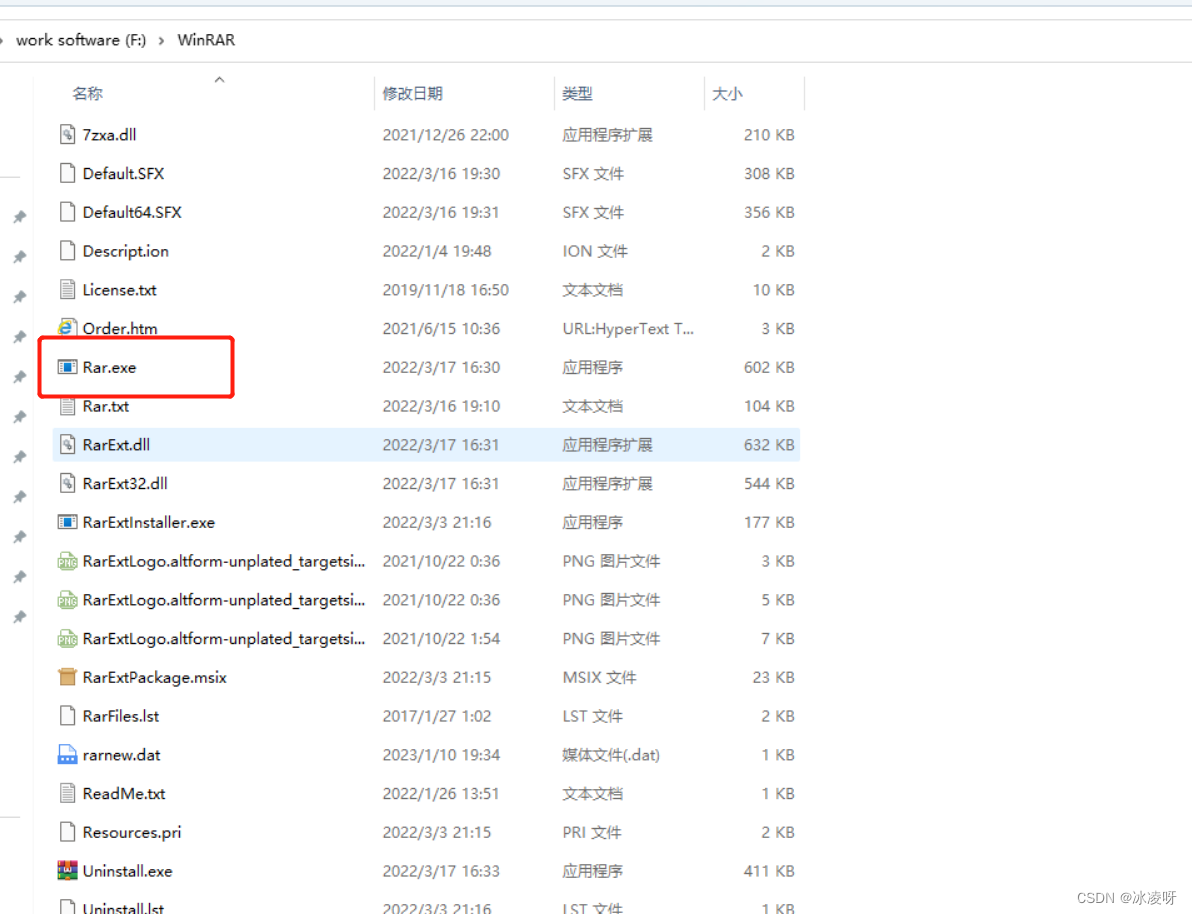Click the Descript.ion file icon

point(68,251)
